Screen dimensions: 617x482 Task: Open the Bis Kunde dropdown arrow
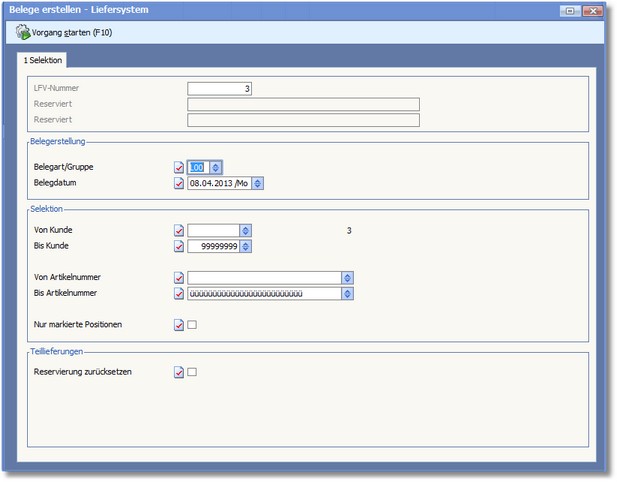245,246
